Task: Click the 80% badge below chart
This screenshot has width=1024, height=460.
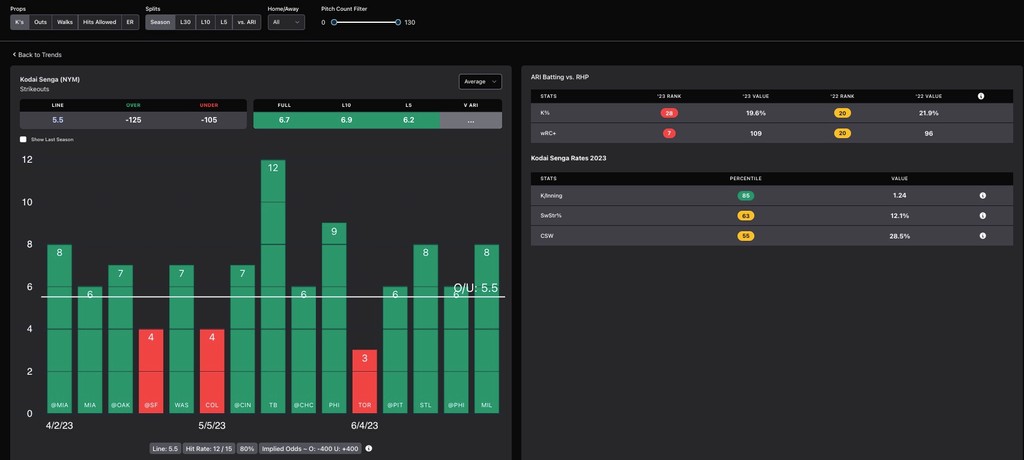Action: [x=247, y=449]
